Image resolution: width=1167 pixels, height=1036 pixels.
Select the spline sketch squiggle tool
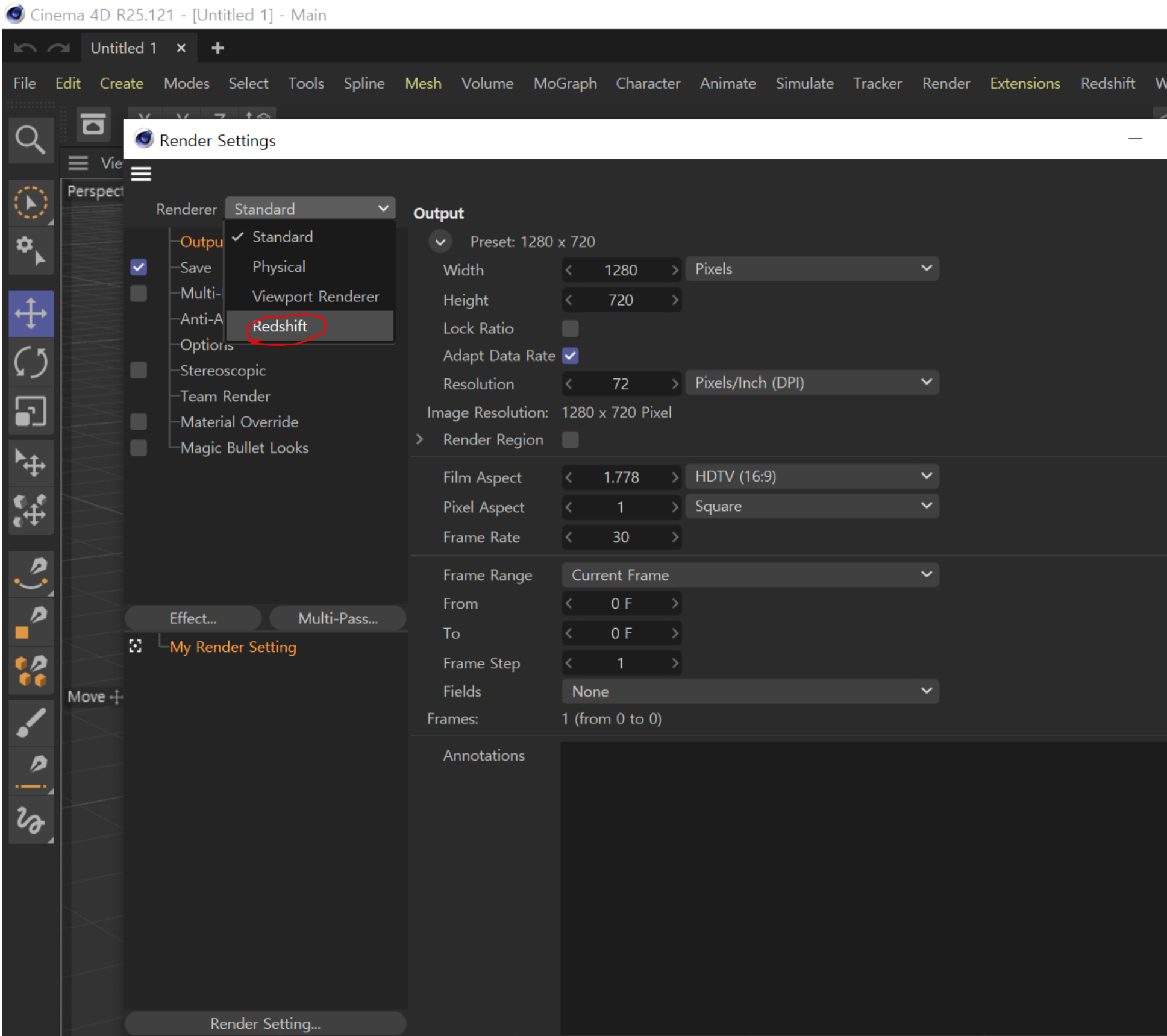(x=31, y=821)
